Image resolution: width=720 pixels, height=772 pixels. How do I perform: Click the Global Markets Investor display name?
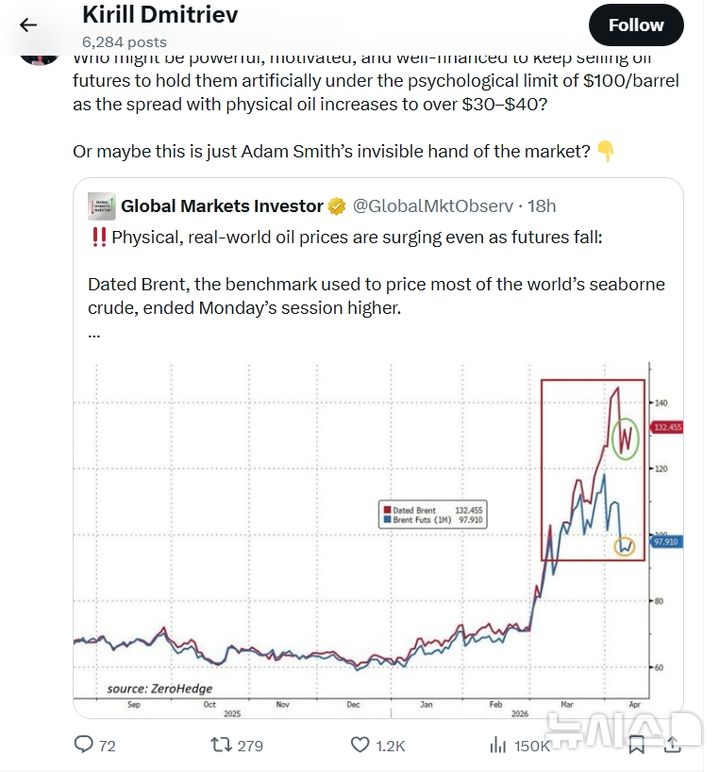coord(221,206)
